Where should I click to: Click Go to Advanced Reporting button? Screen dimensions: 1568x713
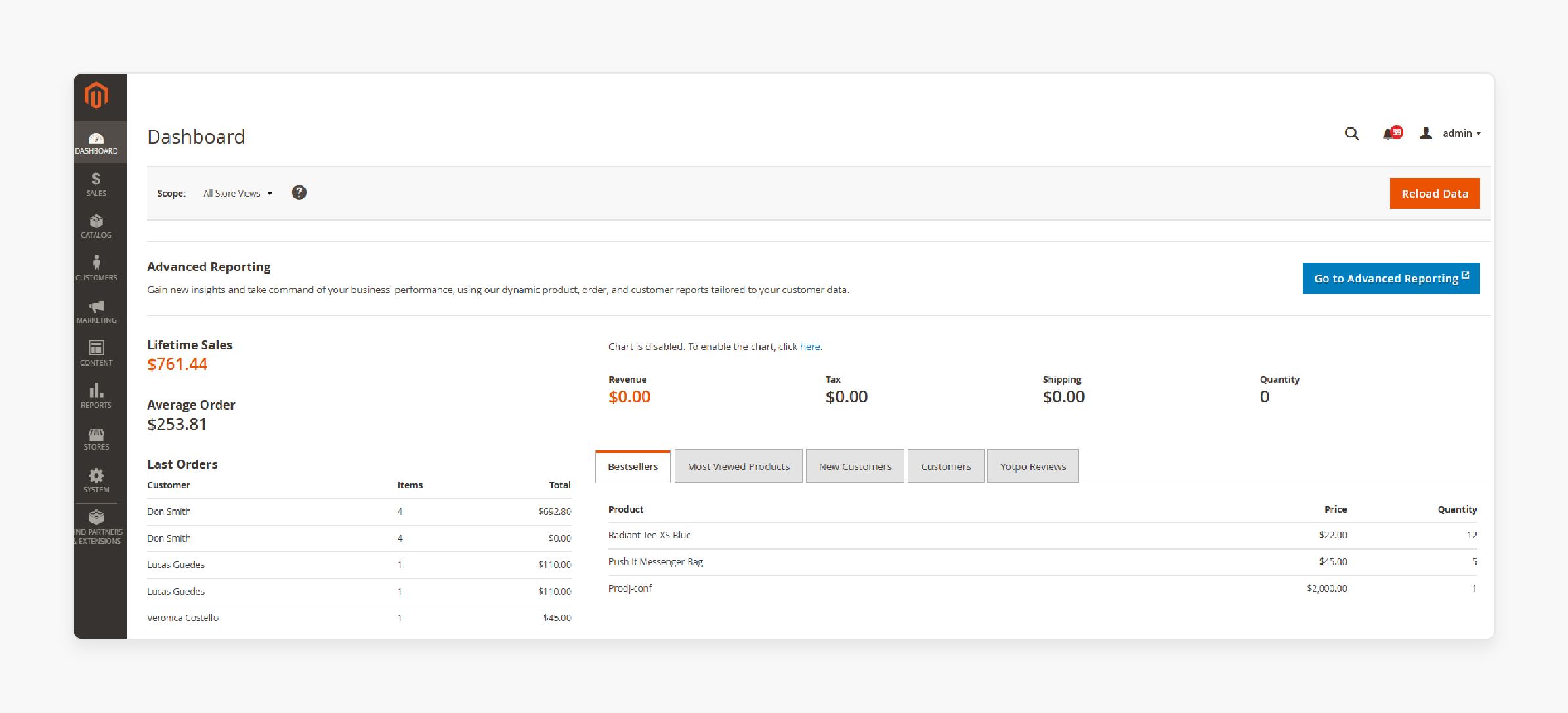click(1391, 278)
